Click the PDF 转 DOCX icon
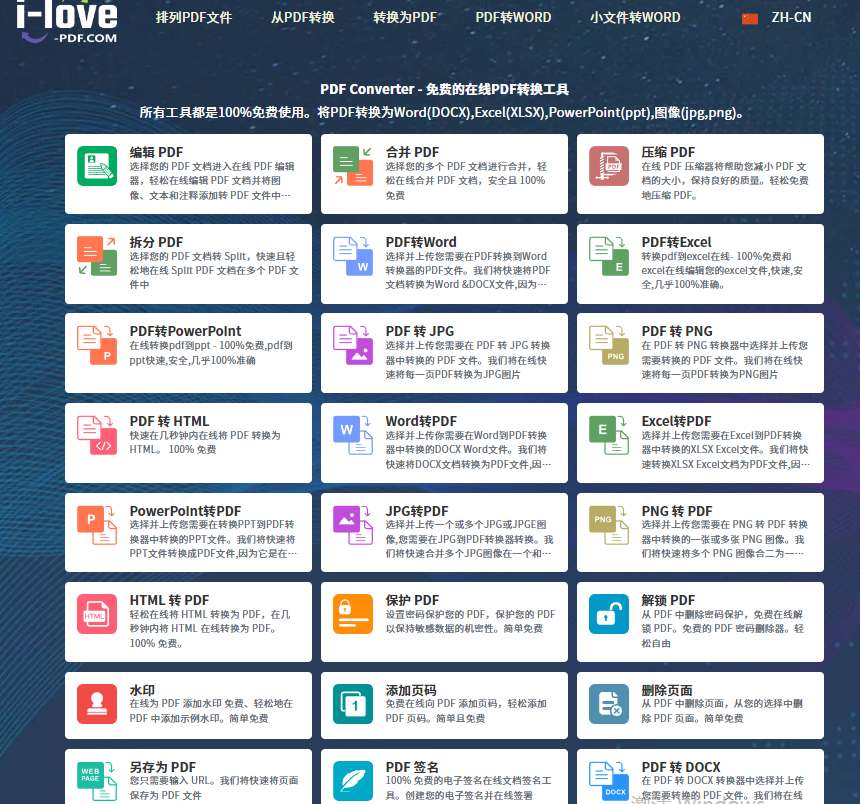Image resolution: width=860 pixels, height=804 pixels. [x=609, y=781]
